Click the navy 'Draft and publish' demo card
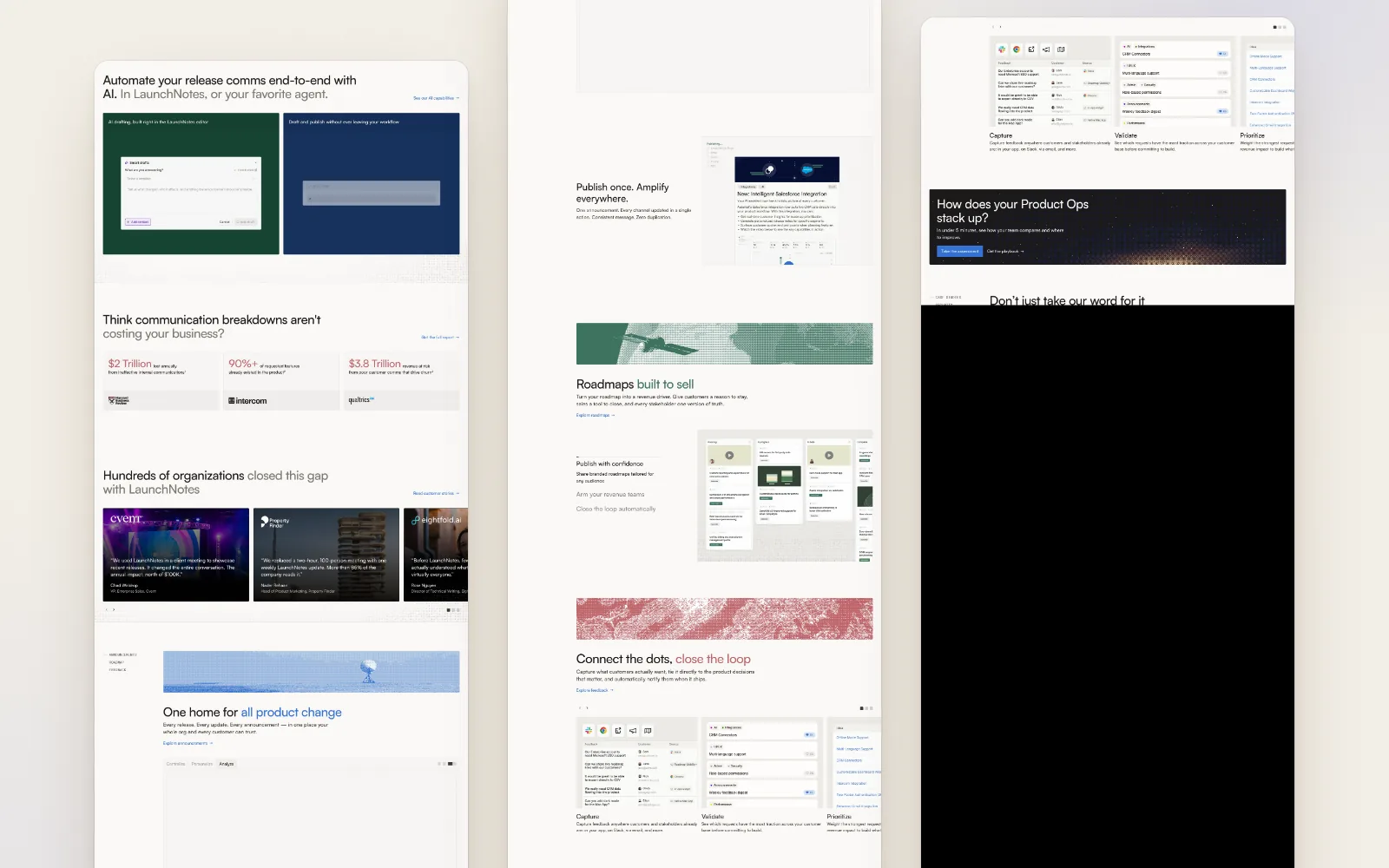The height and width of the screenshot is (868, 1389). (372, 184)
